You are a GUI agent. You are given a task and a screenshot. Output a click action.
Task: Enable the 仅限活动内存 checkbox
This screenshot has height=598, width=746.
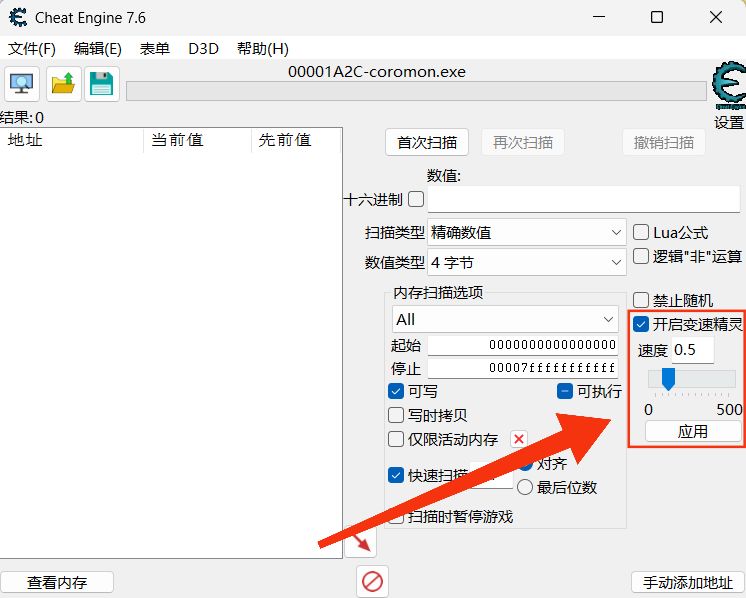coord(396,439)
